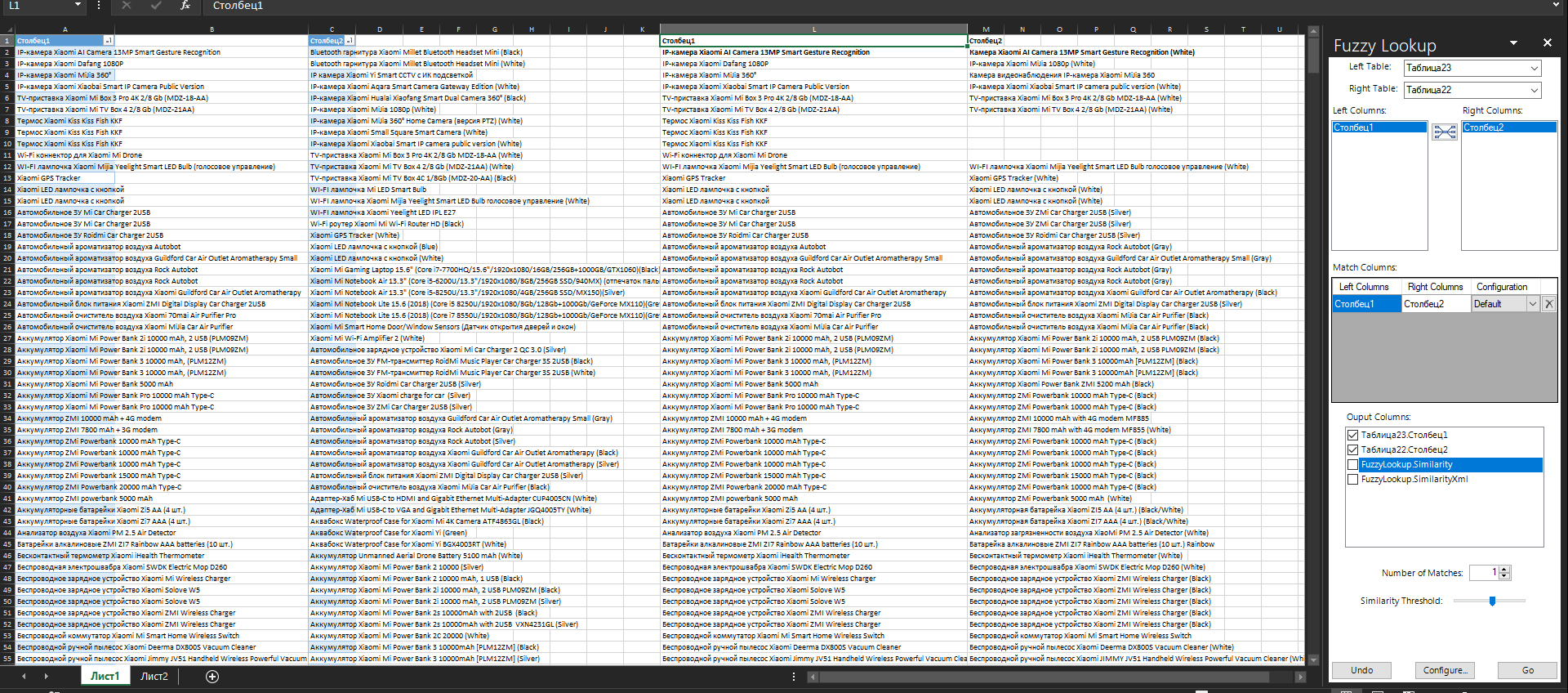Select column A header
Screen dimensions: 1568x693
(65, 29)
